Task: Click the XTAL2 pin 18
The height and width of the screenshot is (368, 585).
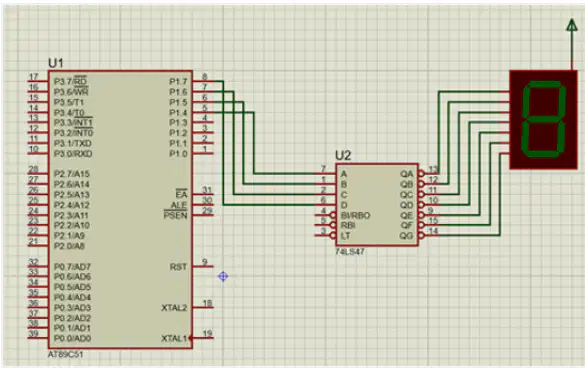Action: [203, 307]
